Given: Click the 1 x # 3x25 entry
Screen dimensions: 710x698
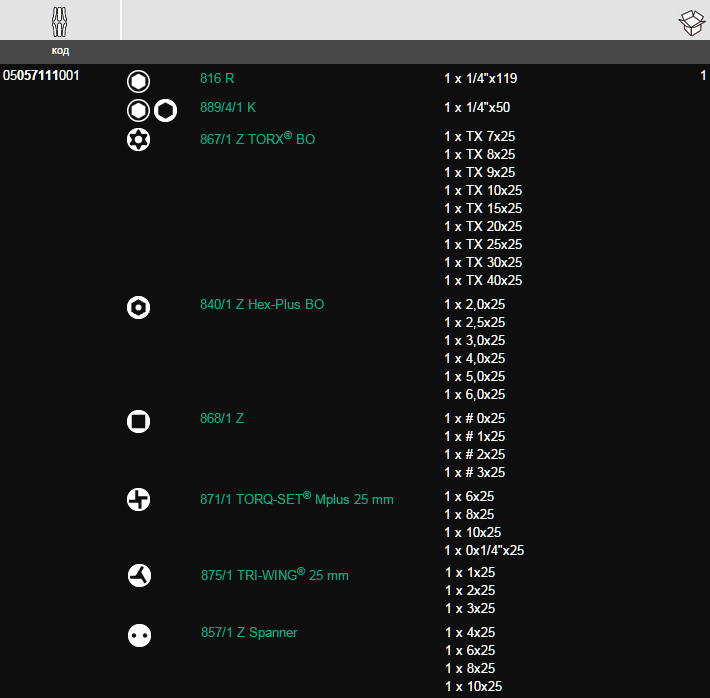Looking at the screenshot, I should tap(475, 472).
